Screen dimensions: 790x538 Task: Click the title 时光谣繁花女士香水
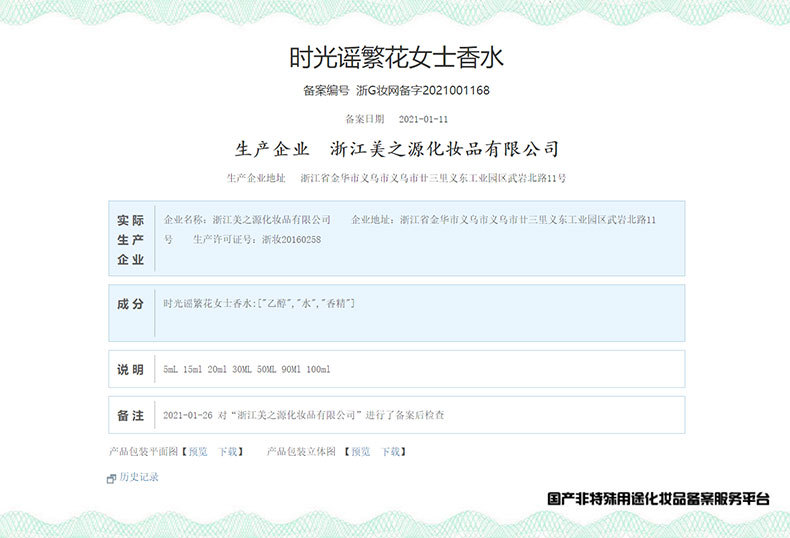(x=396, y=57)
